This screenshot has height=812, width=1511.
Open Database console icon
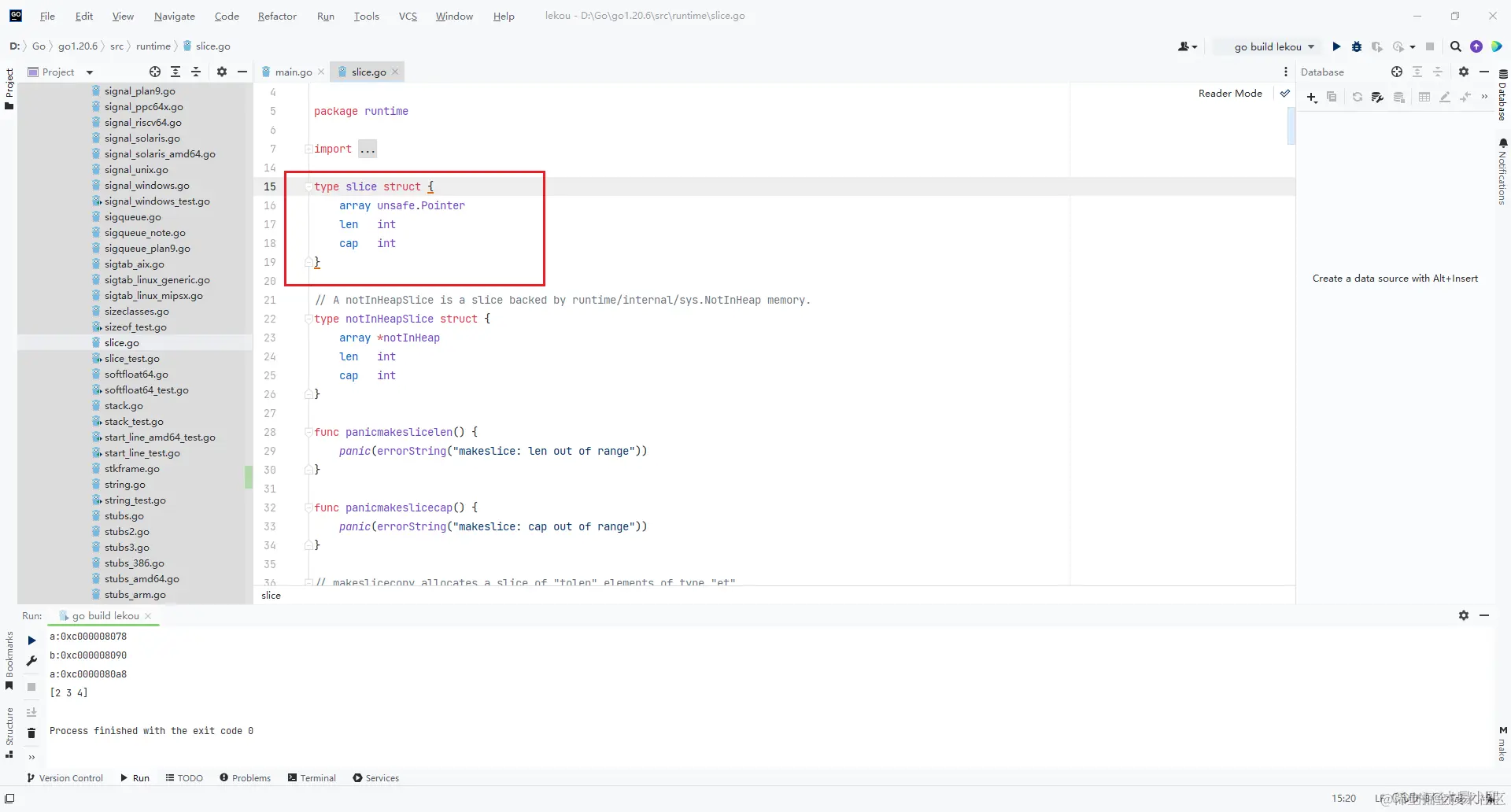[x=1377, y=97]
